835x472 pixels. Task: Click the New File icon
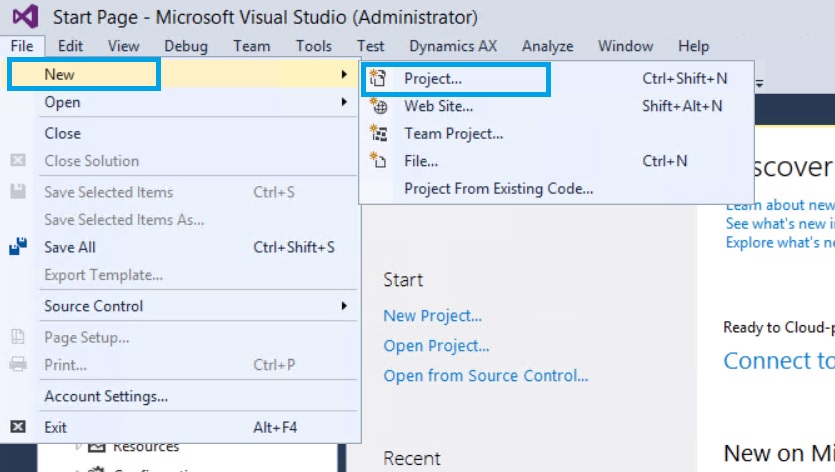378,160
